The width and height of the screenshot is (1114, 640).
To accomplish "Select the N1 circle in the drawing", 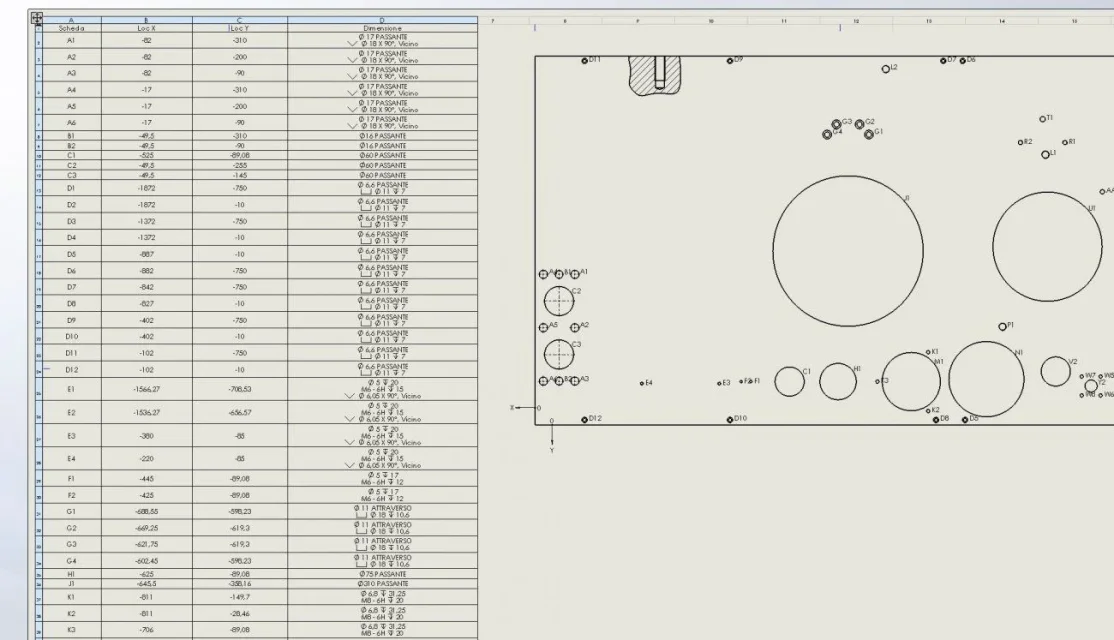I will click(x=986, y=379).
